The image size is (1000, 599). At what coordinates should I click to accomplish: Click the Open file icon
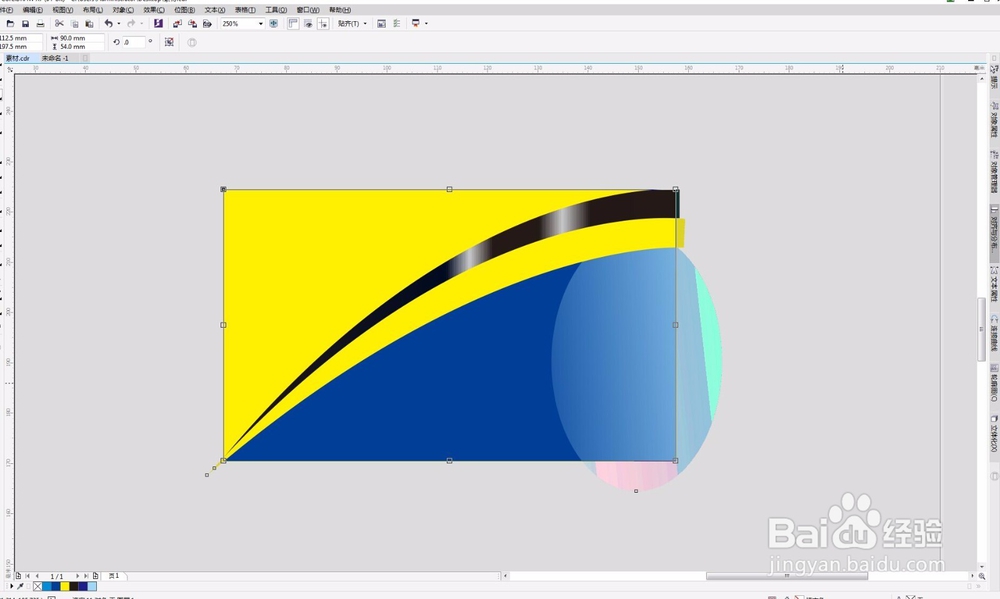(x=10, y=24)
